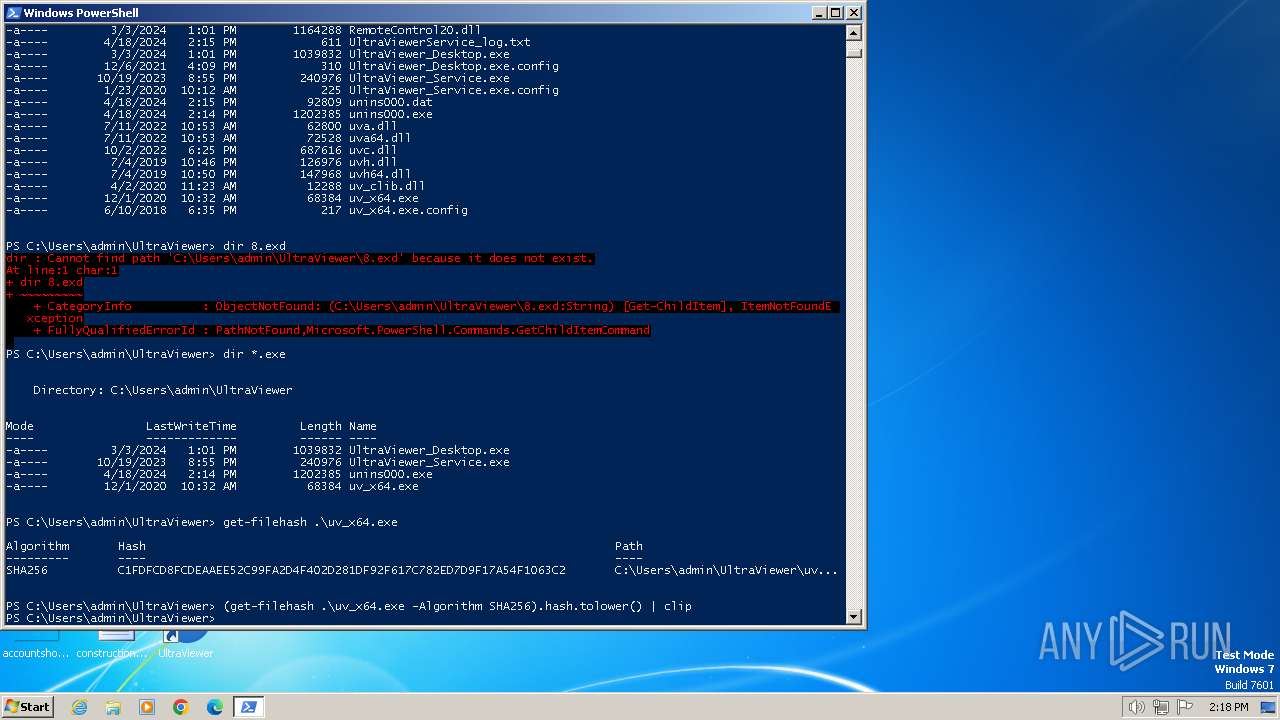Click the Path column header
The width and height of the screenshot is (1280, 720).
coord(629,546)
